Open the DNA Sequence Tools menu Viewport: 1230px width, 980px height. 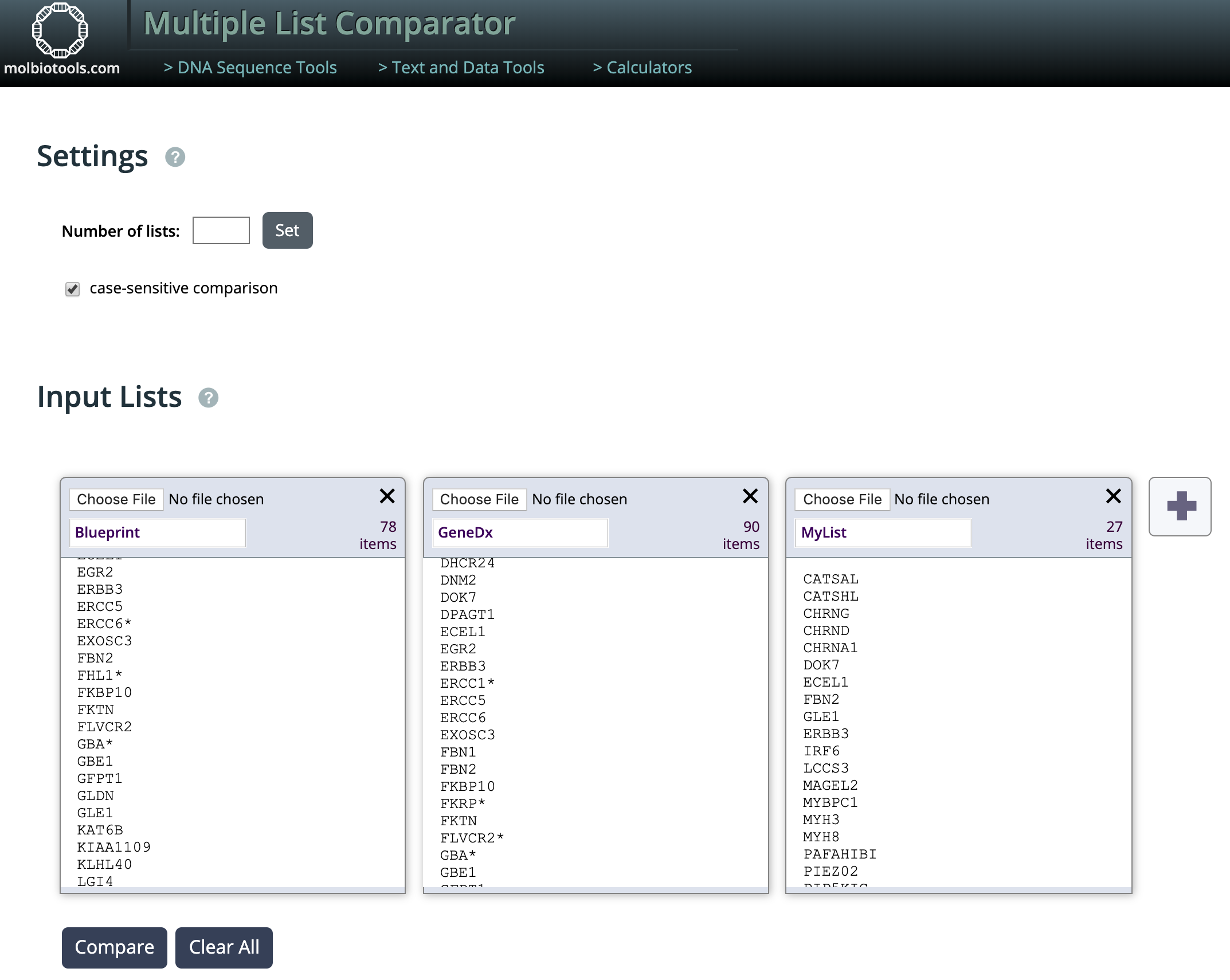tap(250, 68)
